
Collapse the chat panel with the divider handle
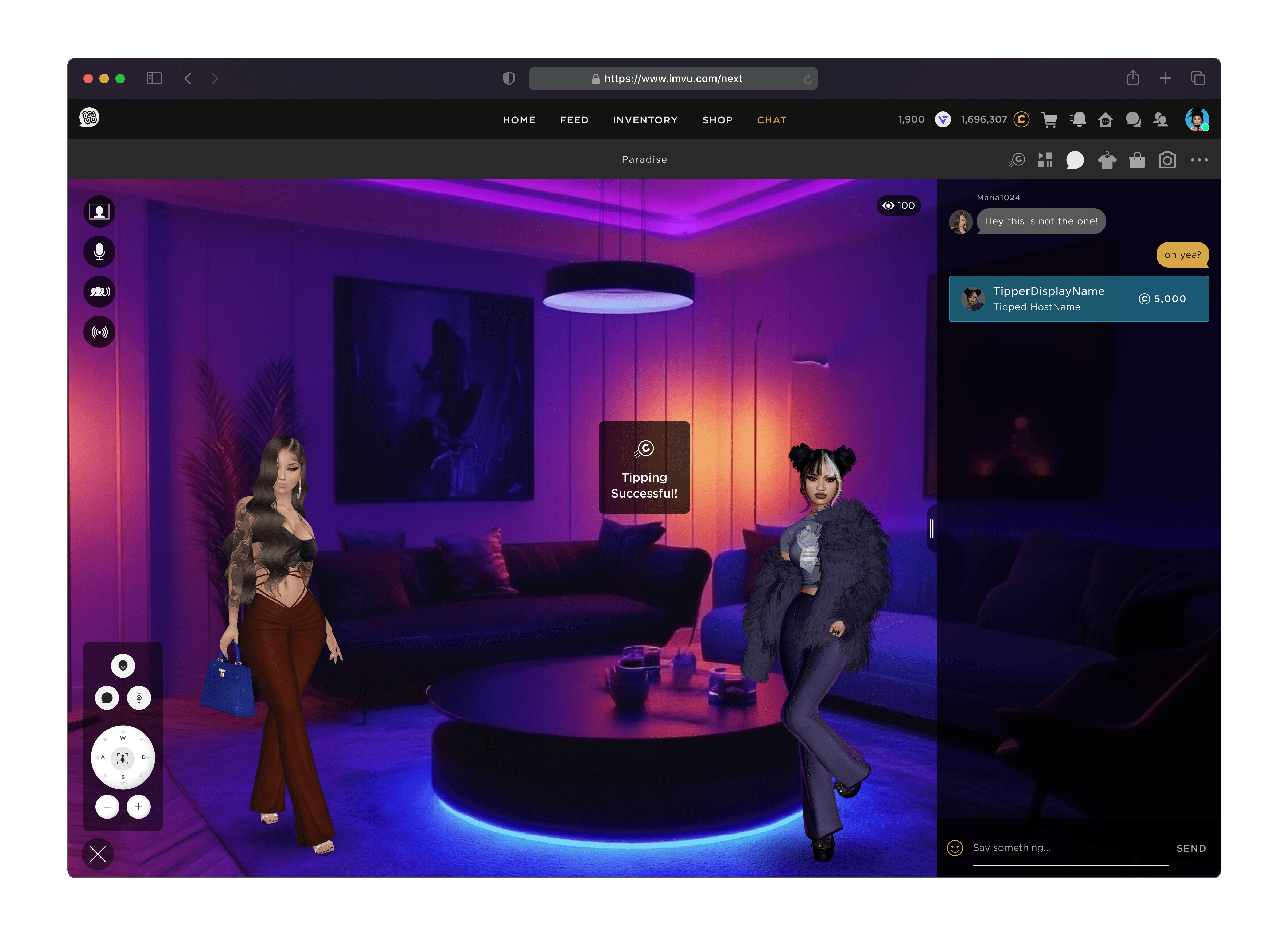point(931,529)
